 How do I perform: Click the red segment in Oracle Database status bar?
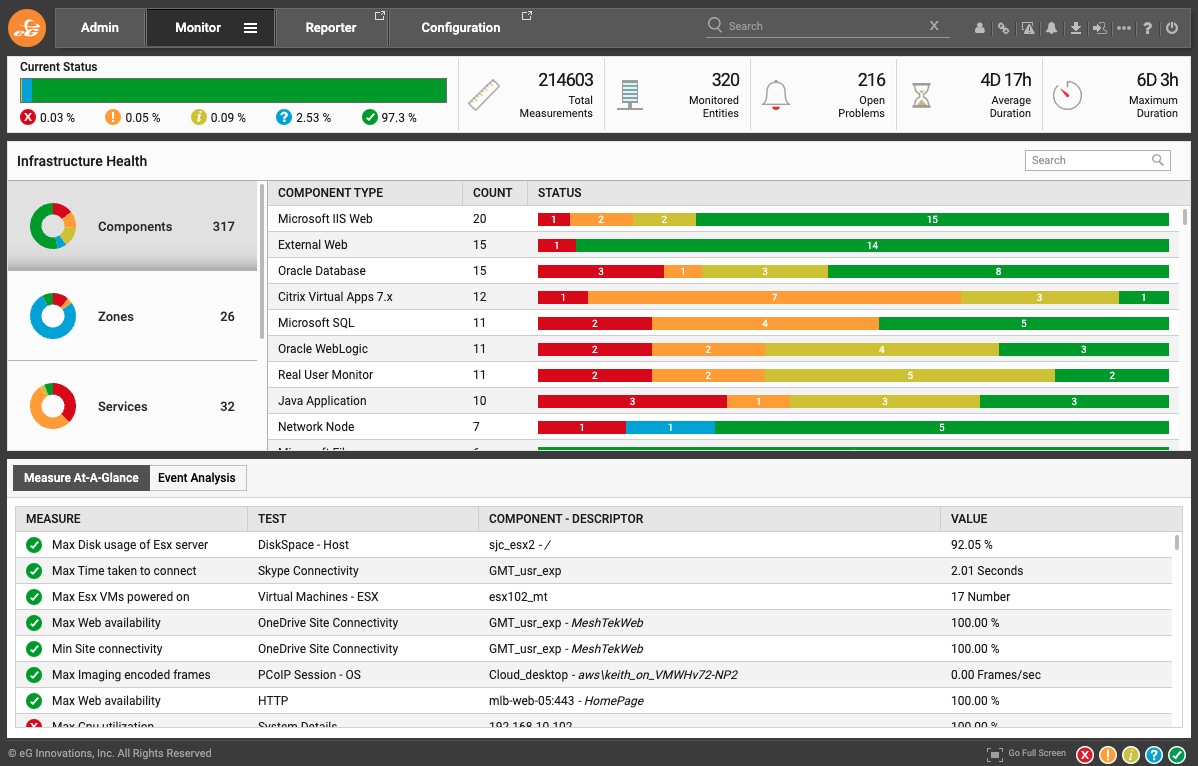pyautogui.click(x=601, y=271)
